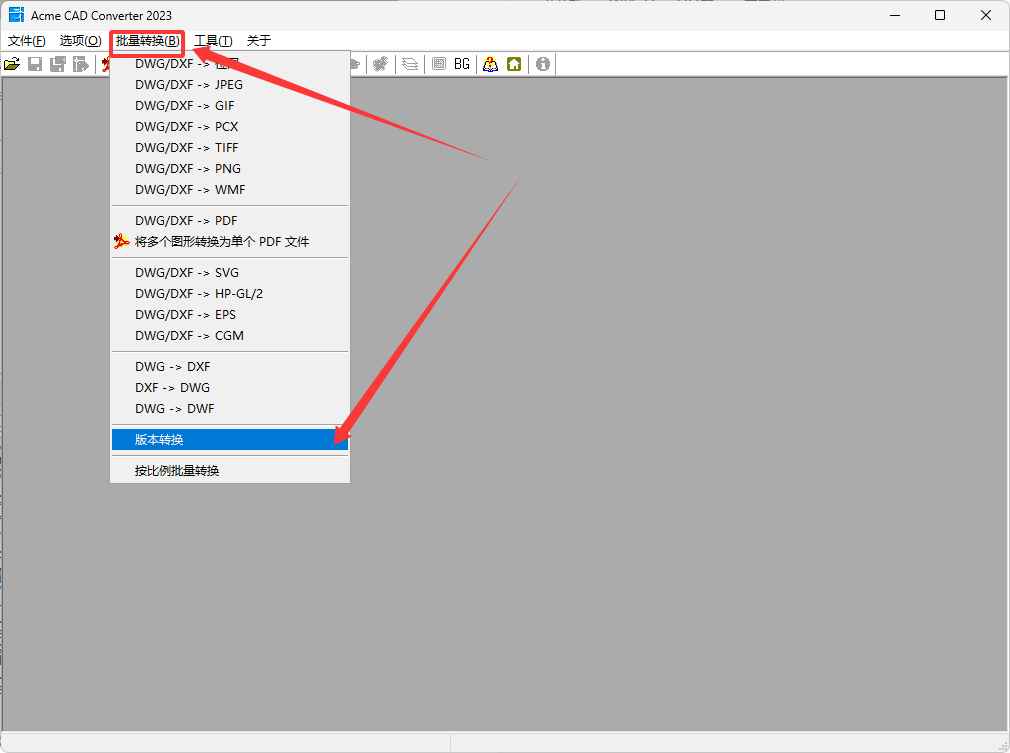
Task: Click the BG background color button
Action: click(x=461, y=64)
